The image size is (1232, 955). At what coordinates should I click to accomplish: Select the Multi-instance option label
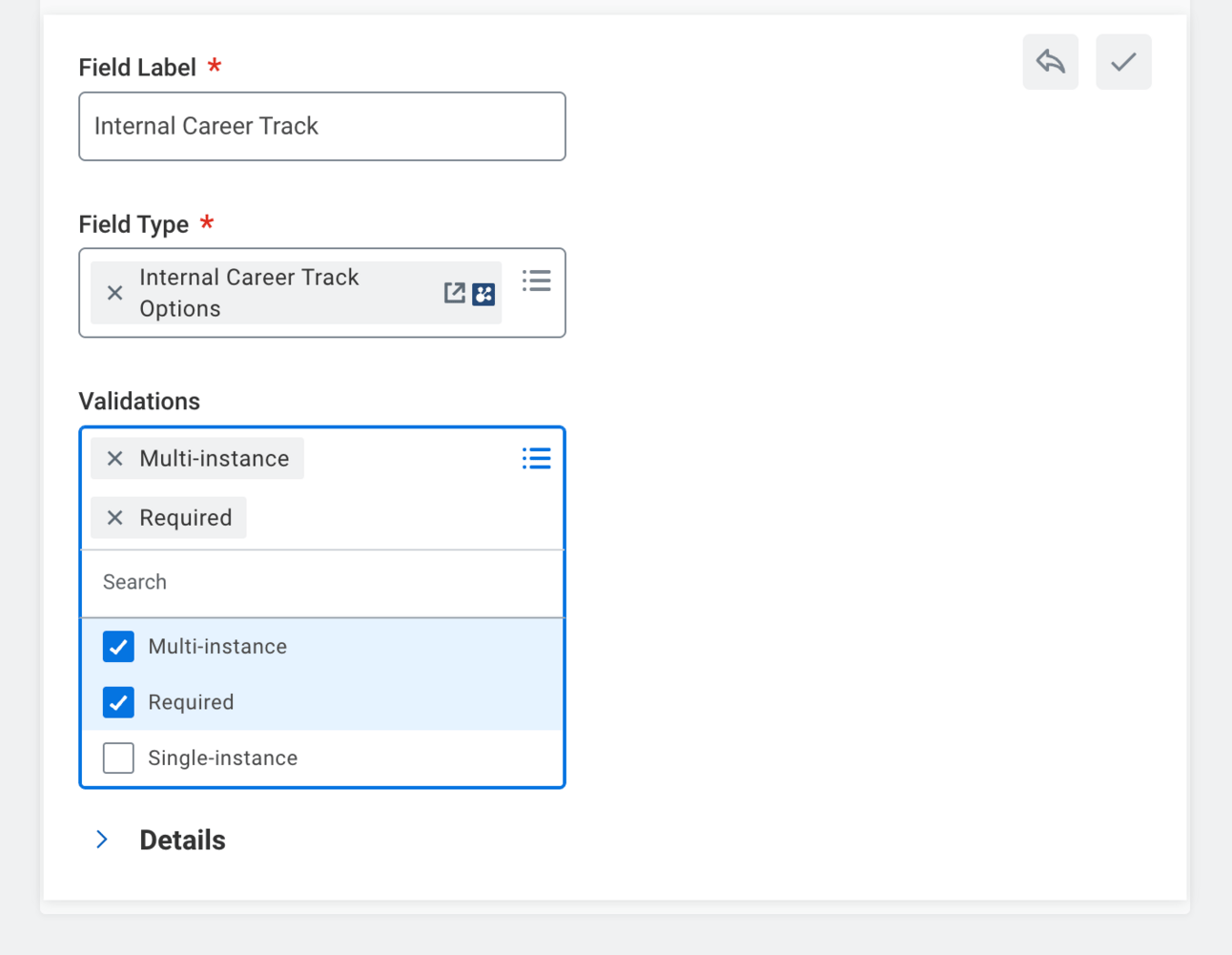coord(217,647)
